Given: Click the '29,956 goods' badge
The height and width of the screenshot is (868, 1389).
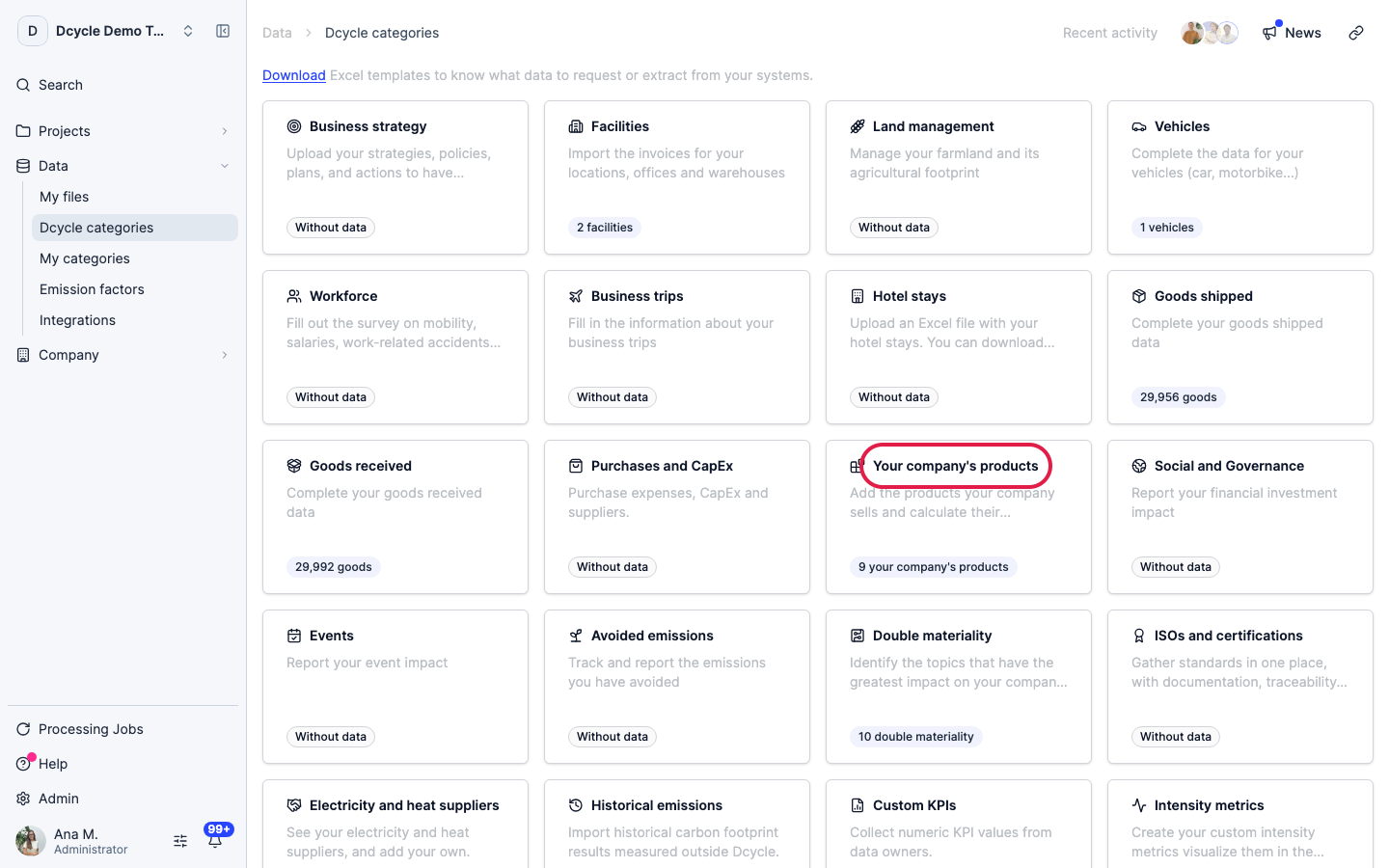Looking at the screenshot, I should pyautogui.click(x=1179, y=397).
